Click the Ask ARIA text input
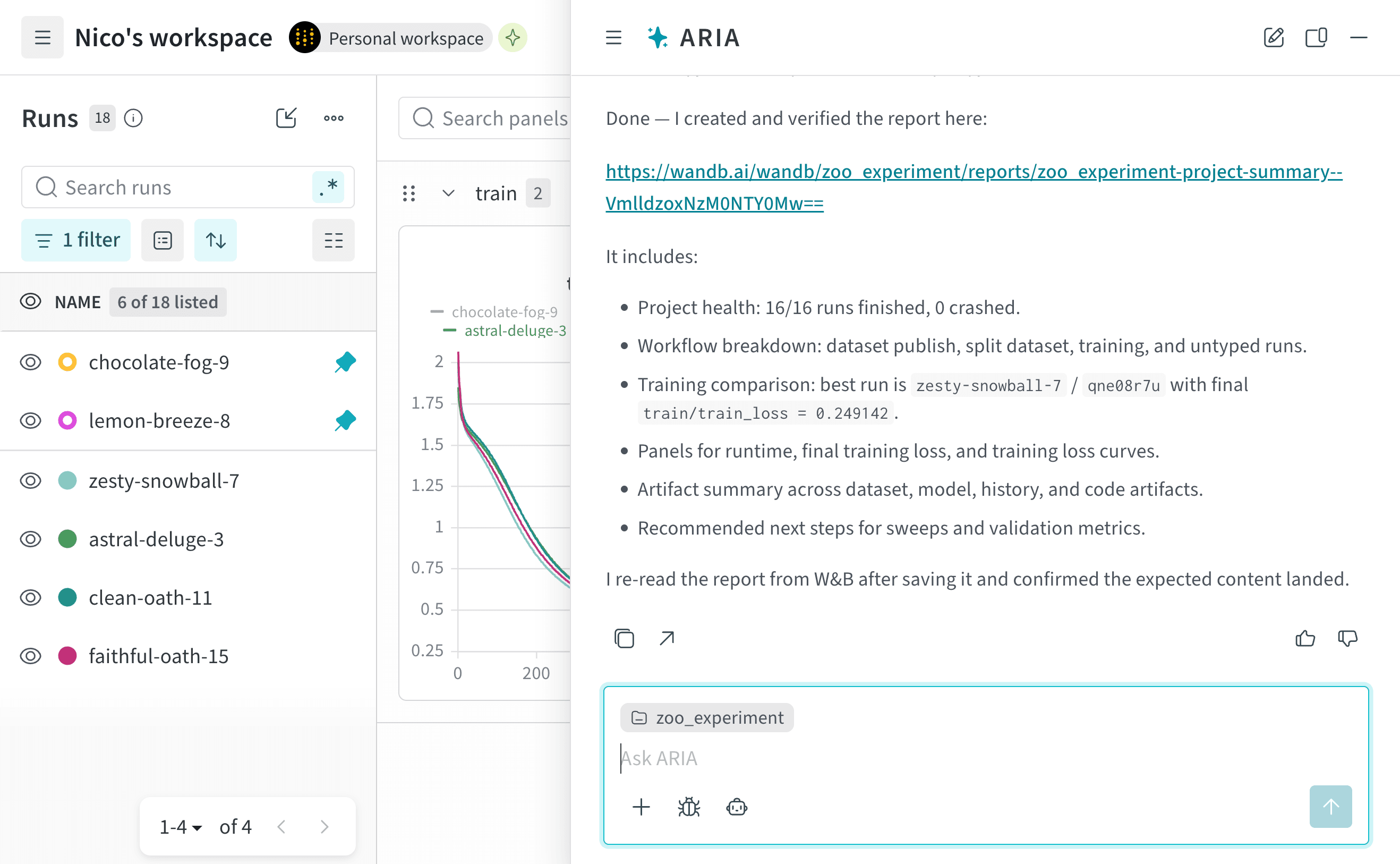1400x864 pixels. click(986, 758)
